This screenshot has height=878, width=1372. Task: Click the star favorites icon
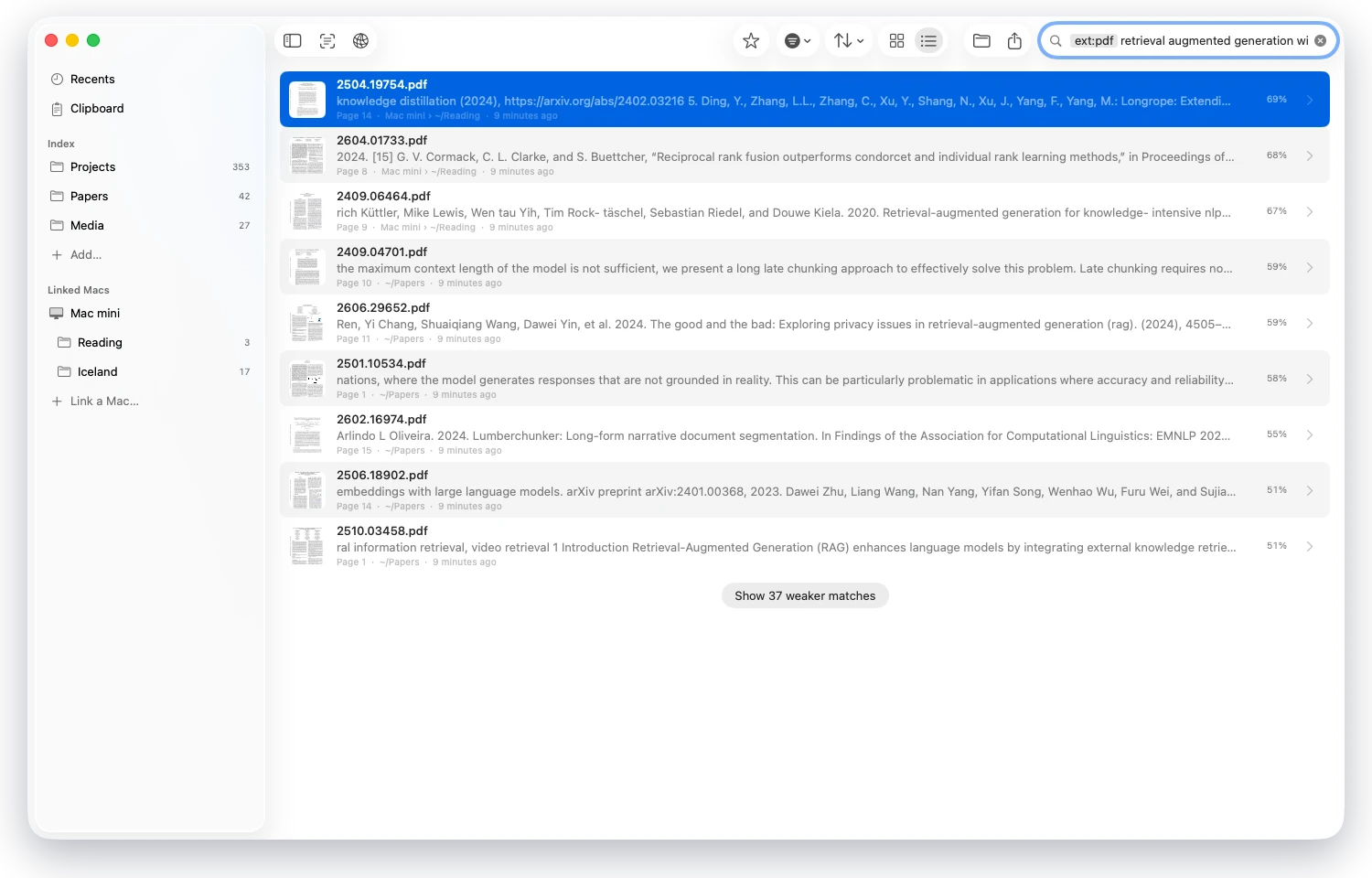pyautogui.click(x=751, y=40)
